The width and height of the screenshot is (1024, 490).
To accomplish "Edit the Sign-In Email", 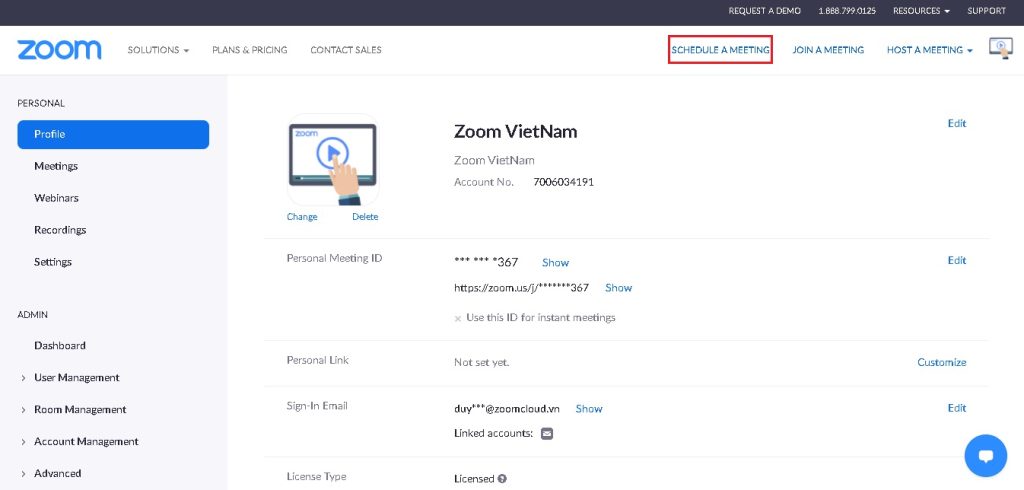I will 957,408.
